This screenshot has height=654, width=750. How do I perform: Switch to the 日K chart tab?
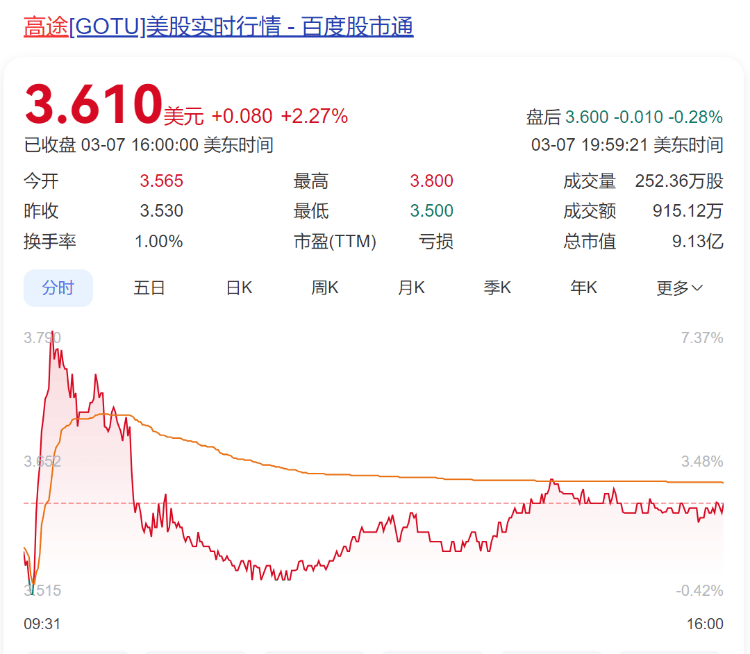tap(239, 288)
